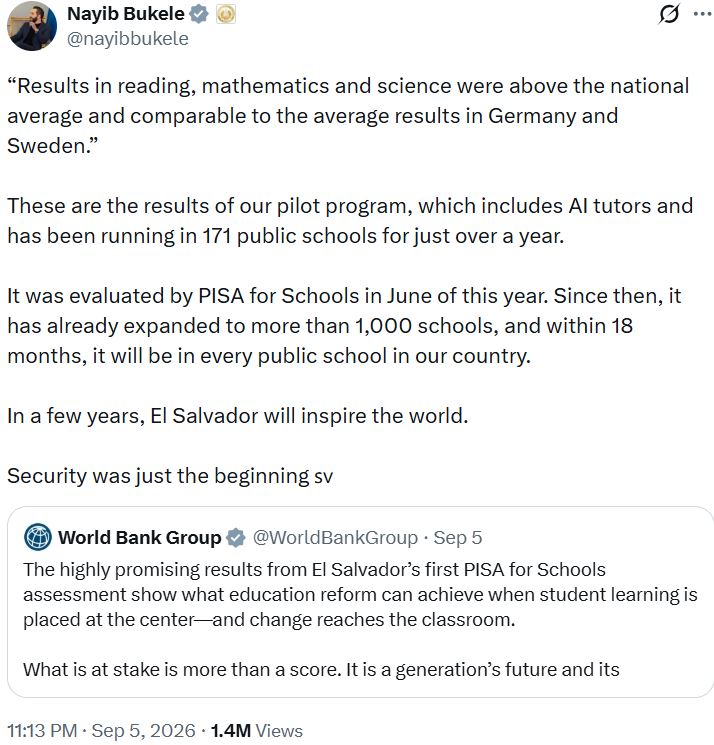Image resolution: width=714 pixels, height=745 pixels.
Task: Click the gold government affiliation badge
Action: (226, 14)
